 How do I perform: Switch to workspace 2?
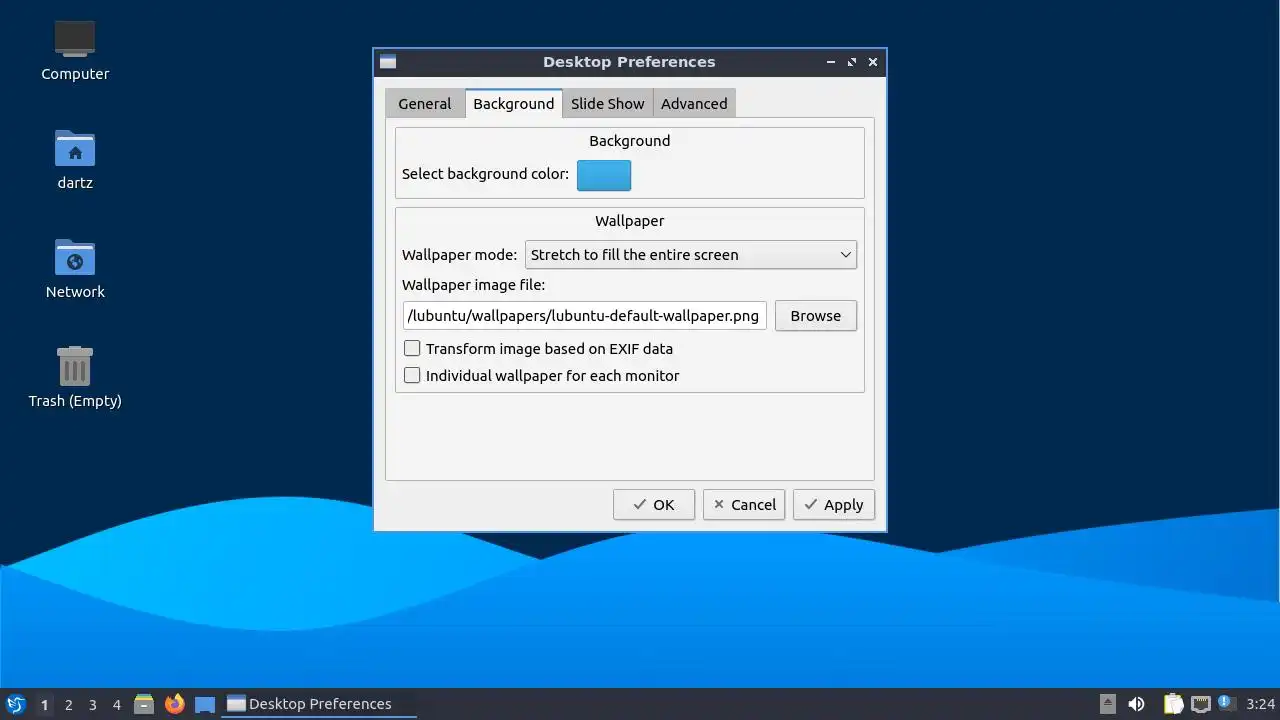coord(68,704)
